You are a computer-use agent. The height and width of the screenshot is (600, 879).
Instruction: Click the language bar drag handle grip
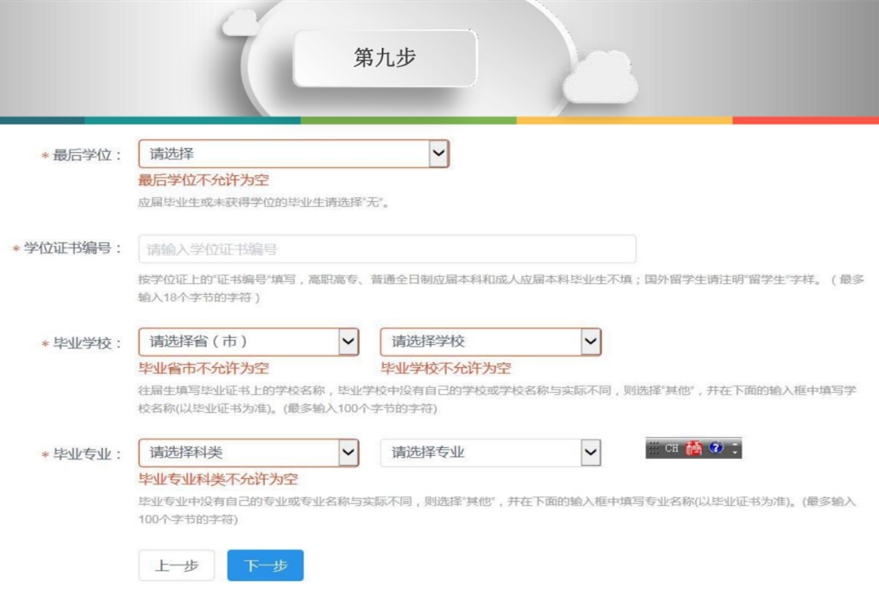(x=654, y=449)
